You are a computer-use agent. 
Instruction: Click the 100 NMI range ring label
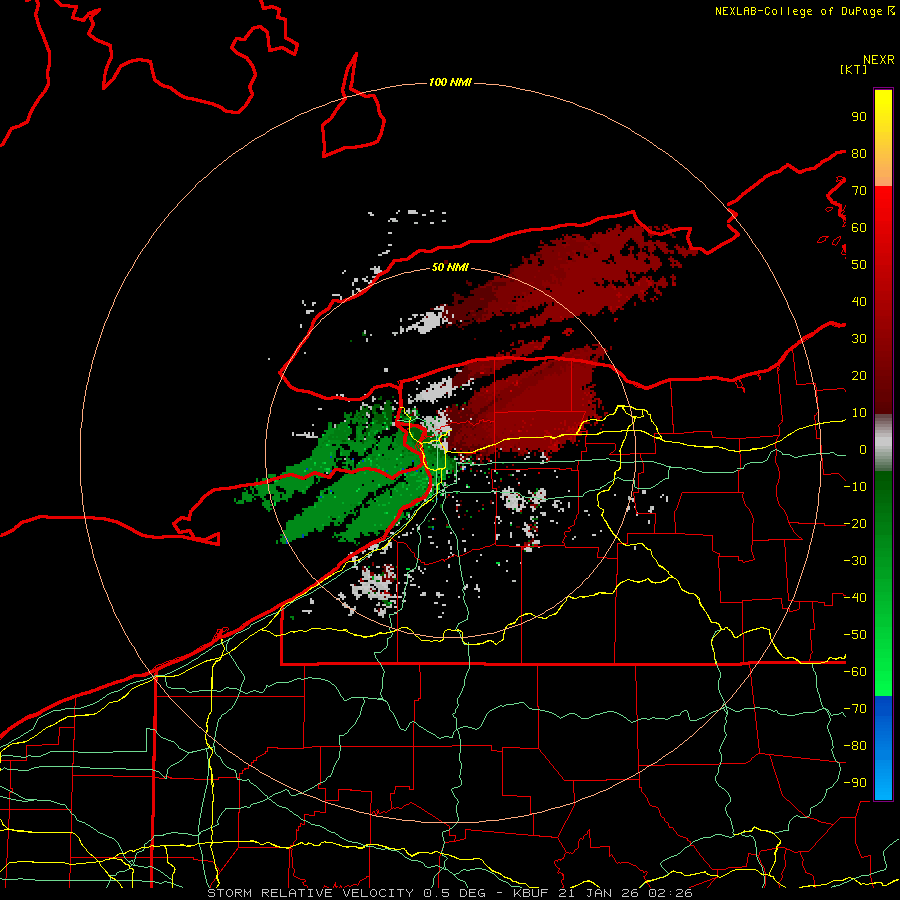point(450,83)
